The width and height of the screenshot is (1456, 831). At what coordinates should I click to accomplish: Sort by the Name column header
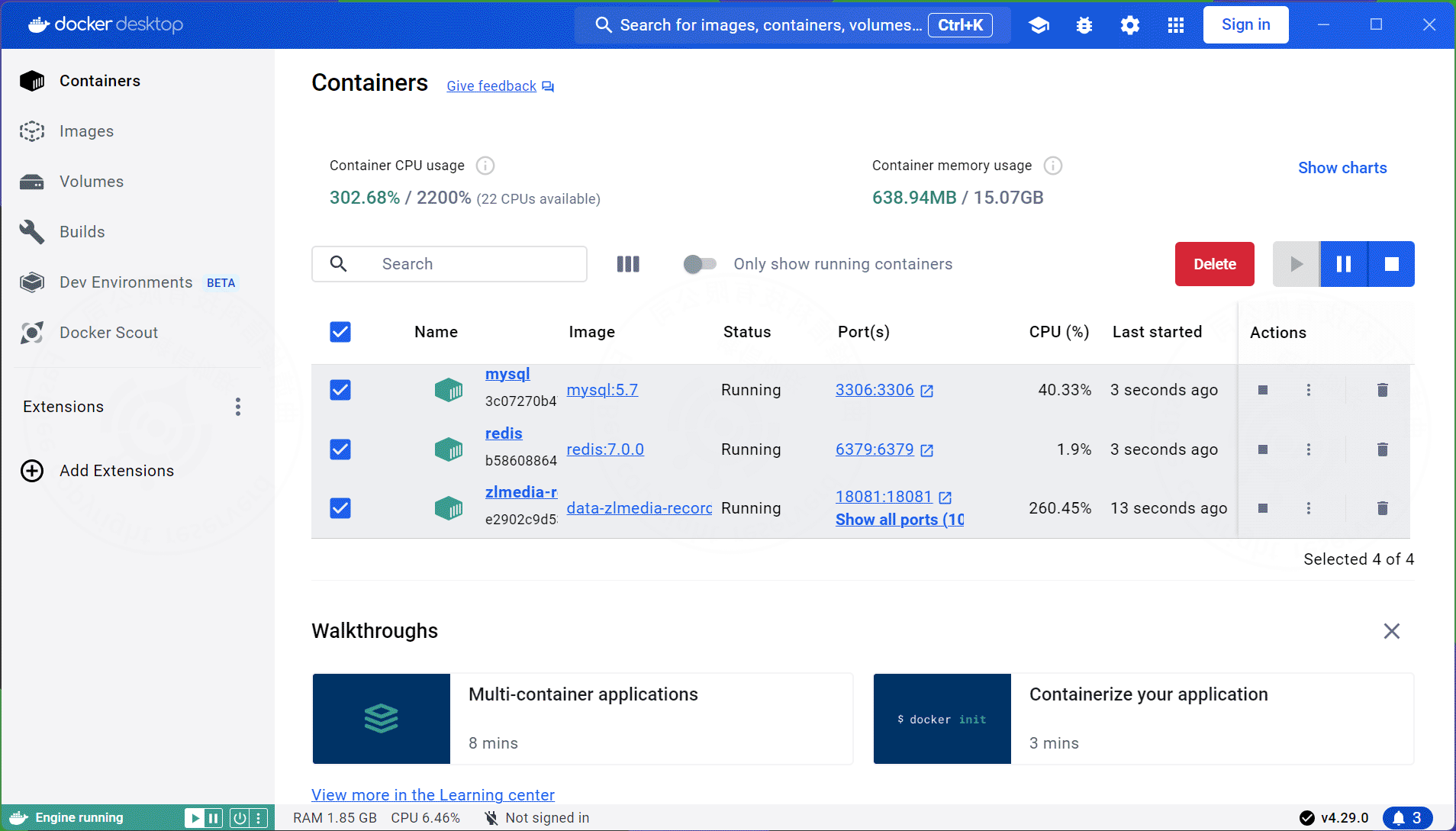click(436, 332)
